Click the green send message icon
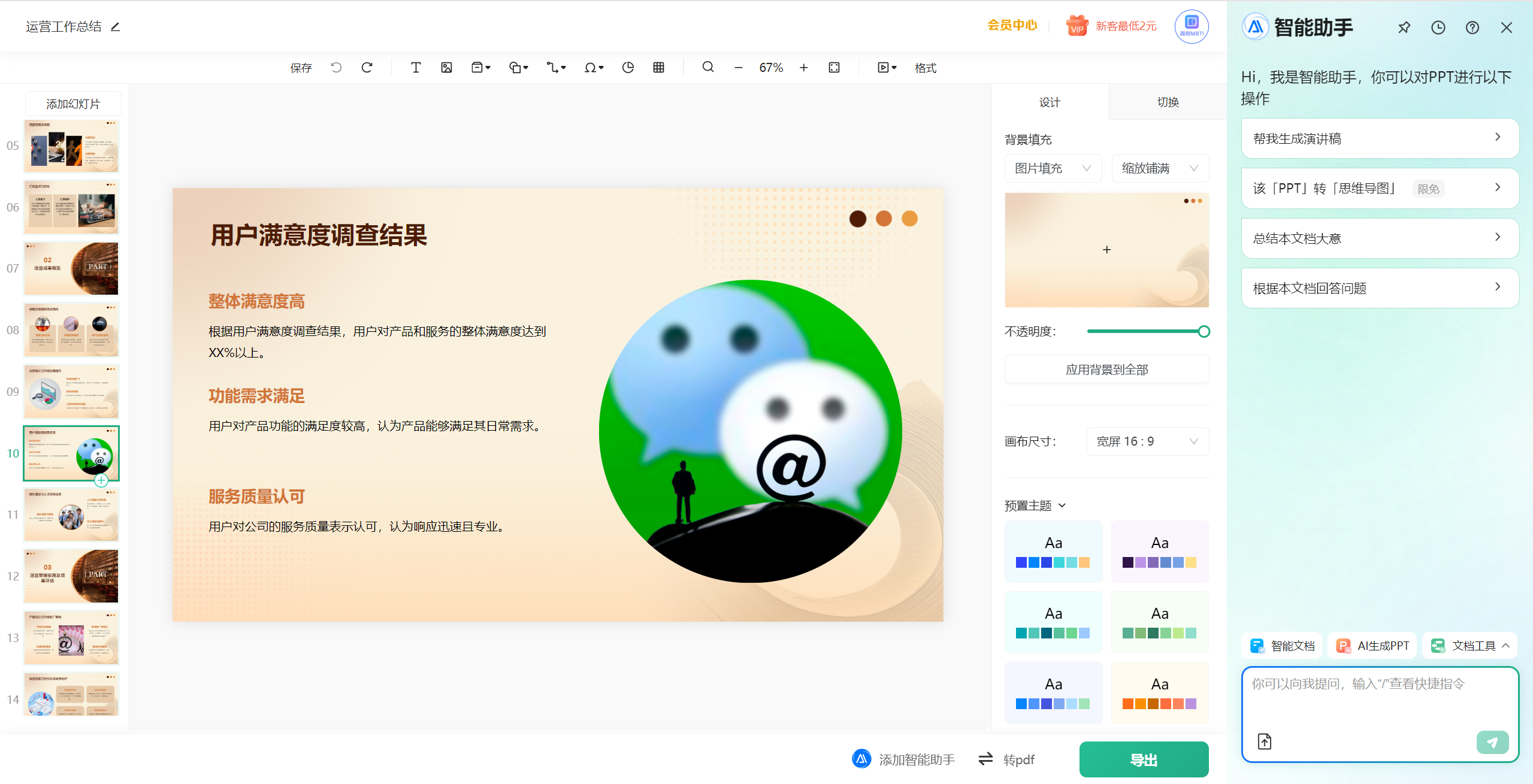 (1492, 742)
